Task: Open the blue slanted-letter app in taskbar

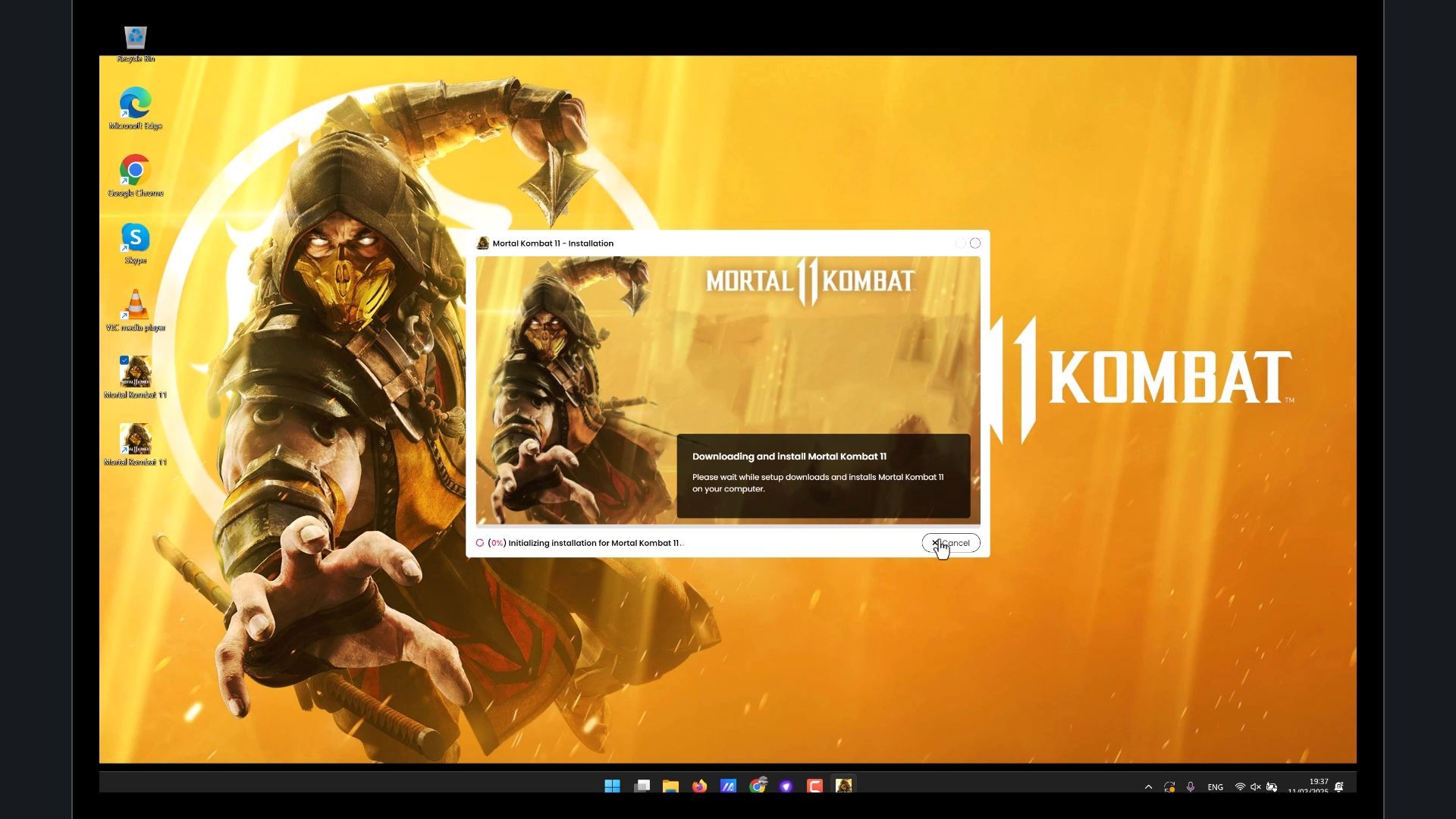Action: pyautogui.click(x=728, y=786)
